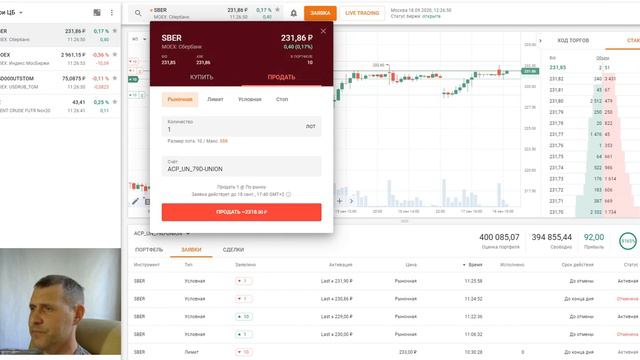The height and width of the screenshot is (360, 640).
Task: Click the free funds value 394 855,44
Action: pos(551,237)
